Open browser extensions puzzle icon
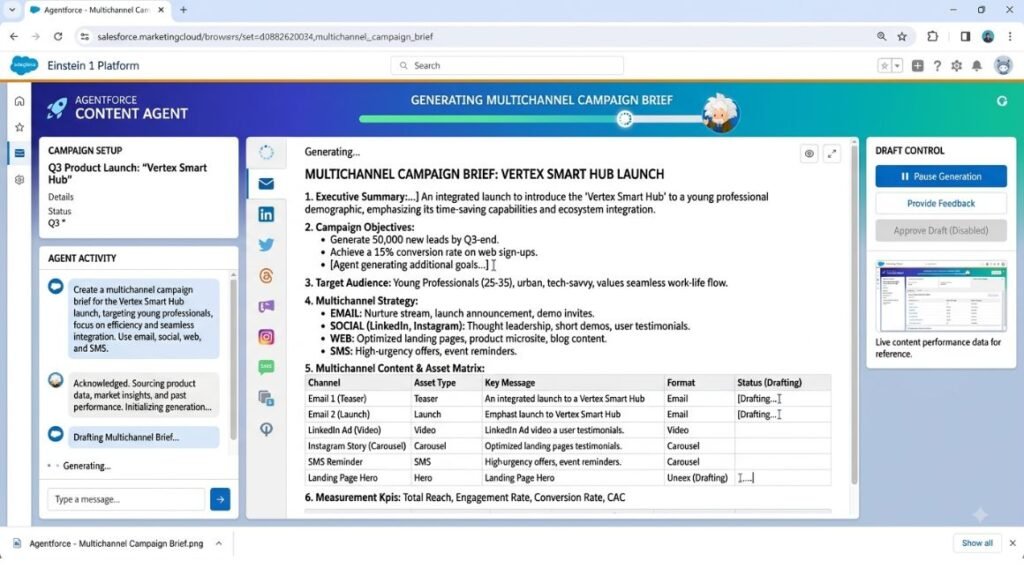 pyautogui.click(x=933, y=37)
